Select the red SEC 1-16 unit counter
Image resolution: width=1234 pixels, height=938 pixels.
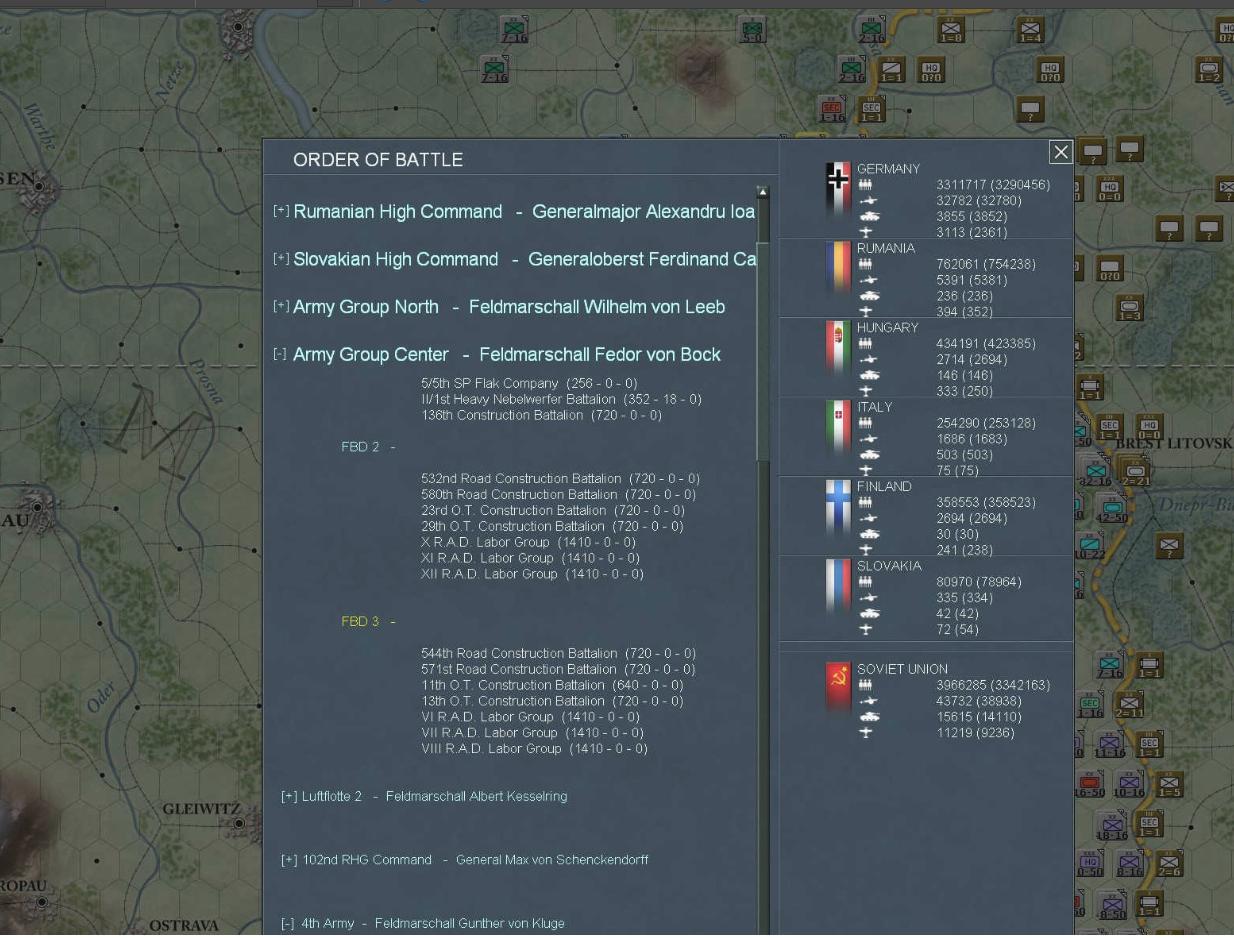click(x=831, y=110)
